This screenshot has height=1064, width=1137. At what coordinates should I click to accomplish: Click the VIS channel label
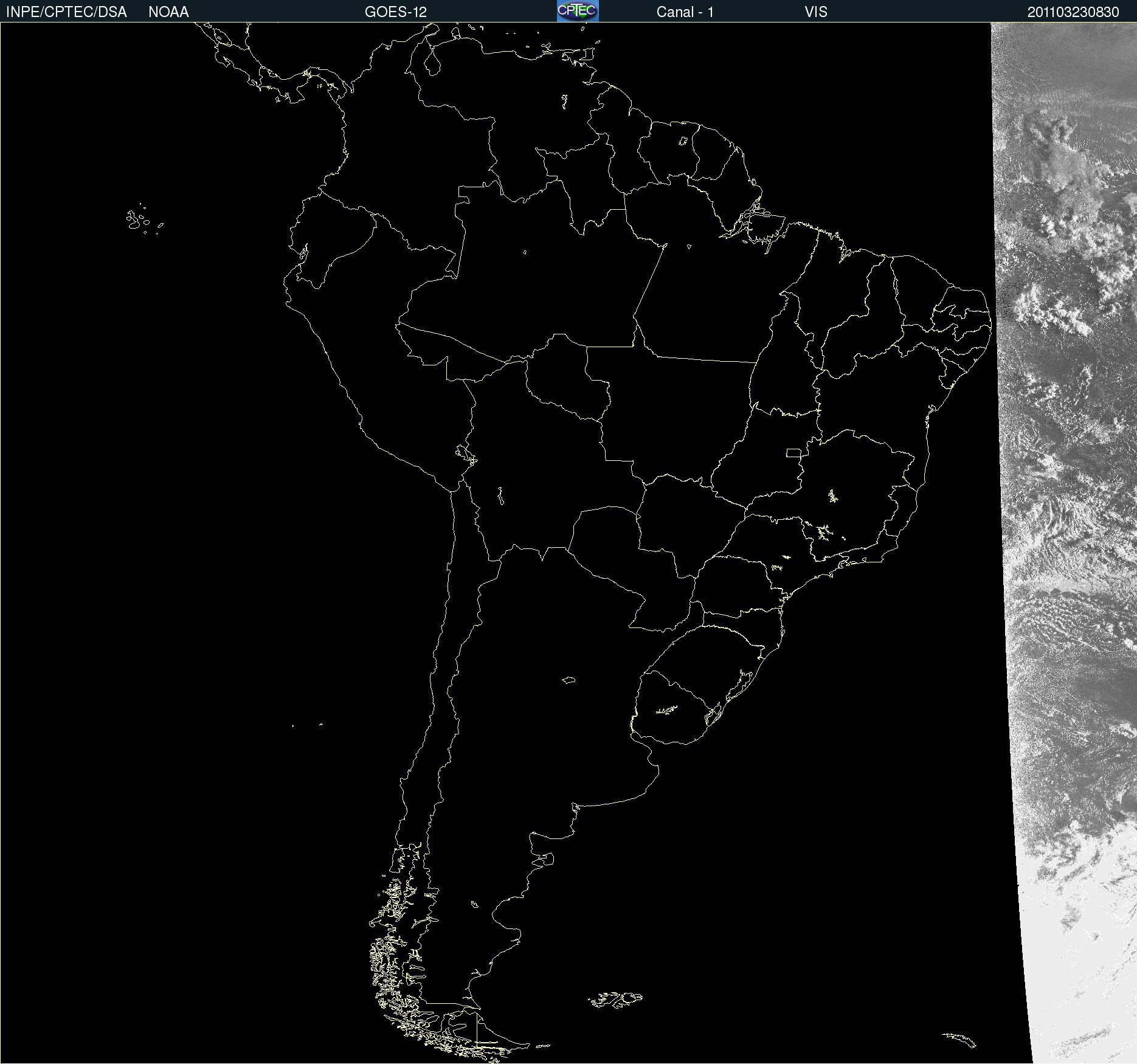tap(816, 12)
